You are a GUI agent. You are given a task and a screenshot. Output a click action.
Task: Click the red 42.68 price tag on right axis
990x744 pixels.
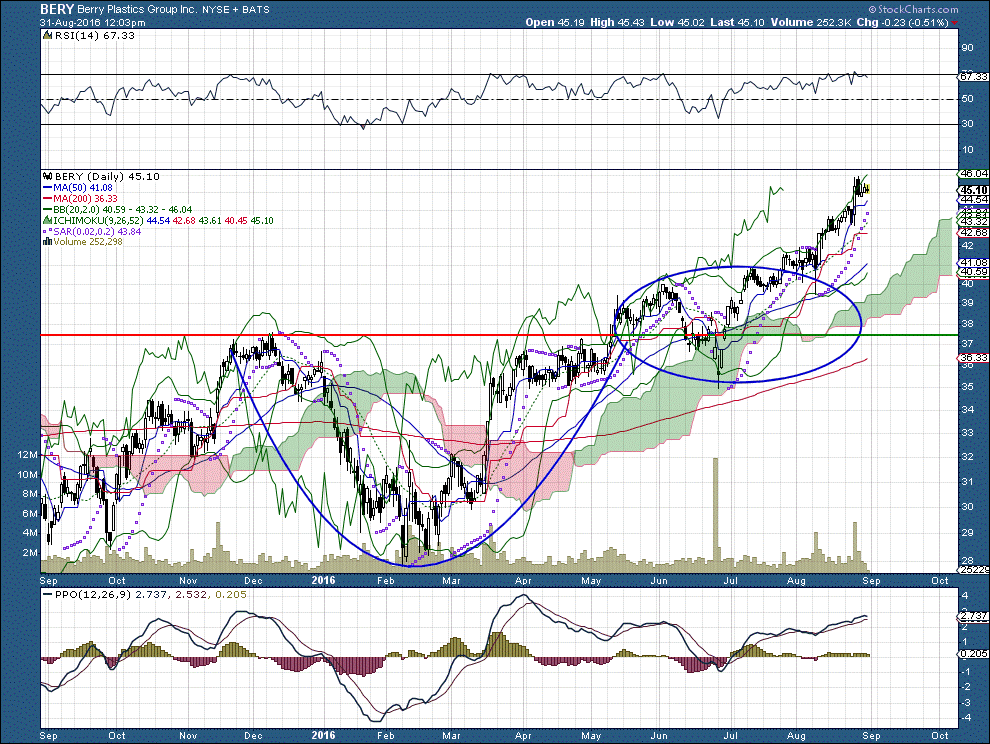973,232
